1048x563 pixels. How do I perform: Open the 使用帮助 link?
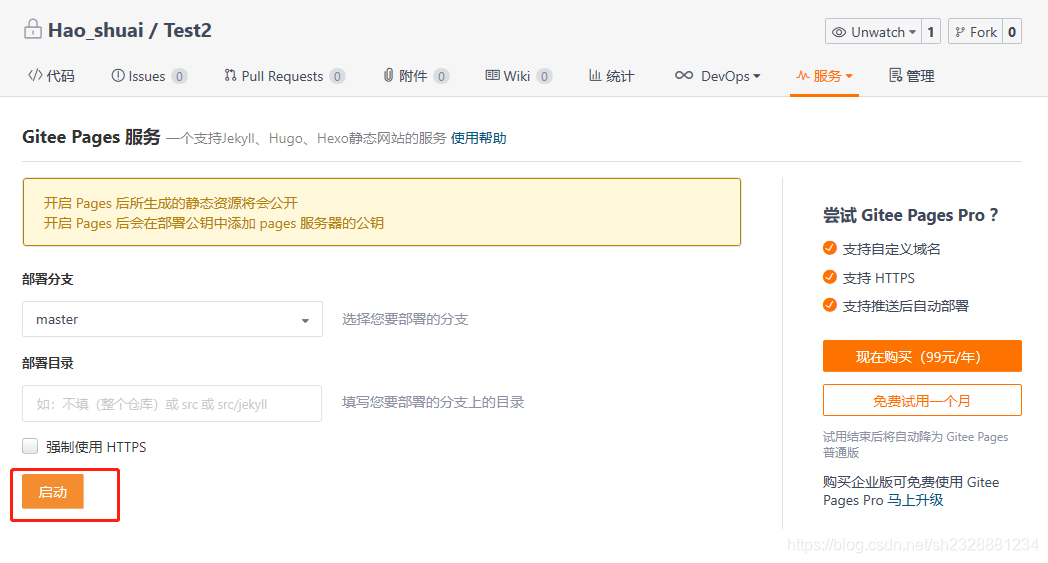pos(479,138)
